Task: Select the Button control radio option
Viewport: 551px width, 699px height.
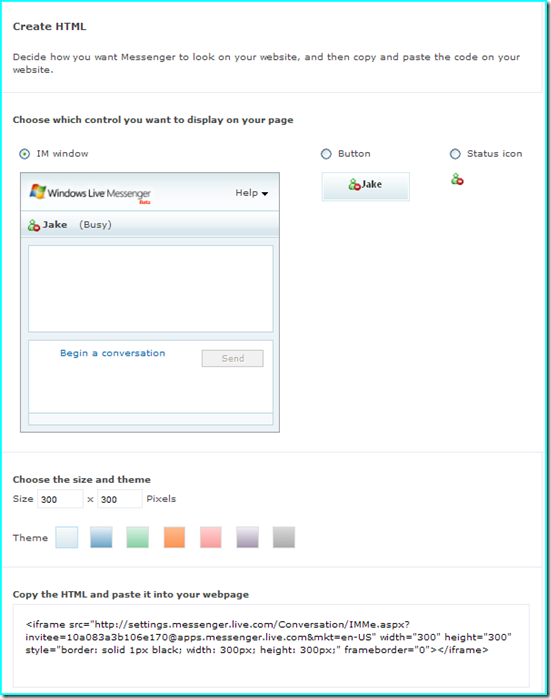Action: [326, 154]
